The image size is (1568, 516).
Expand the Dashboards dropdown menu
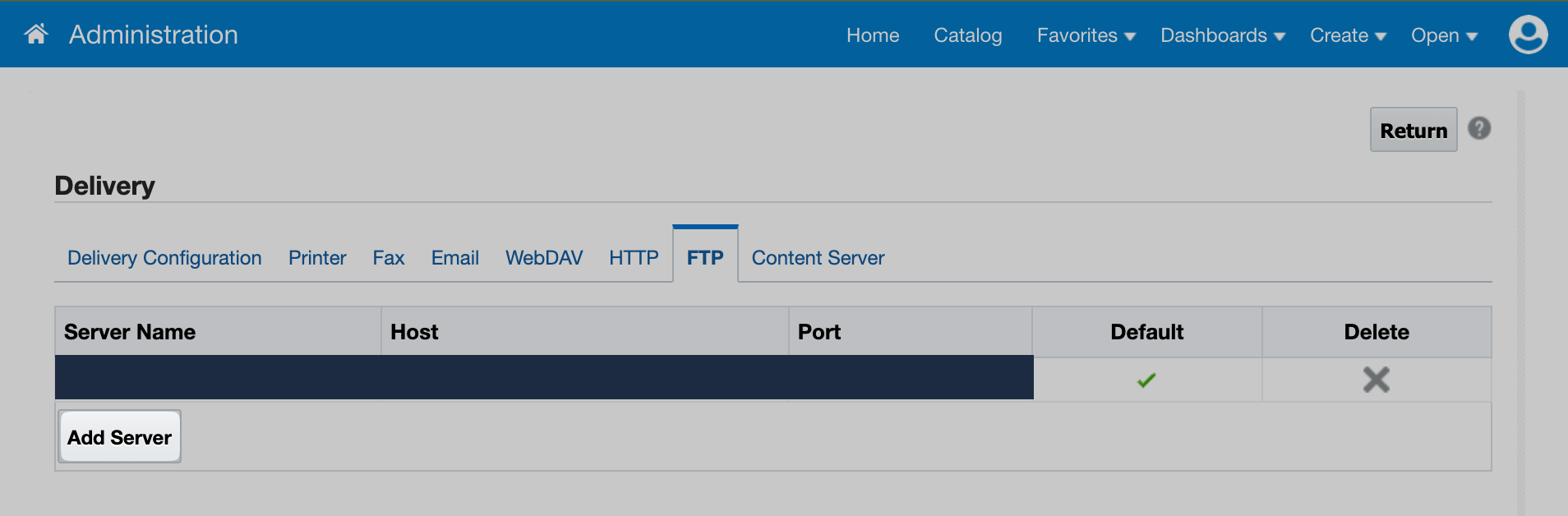point(1222,35)
